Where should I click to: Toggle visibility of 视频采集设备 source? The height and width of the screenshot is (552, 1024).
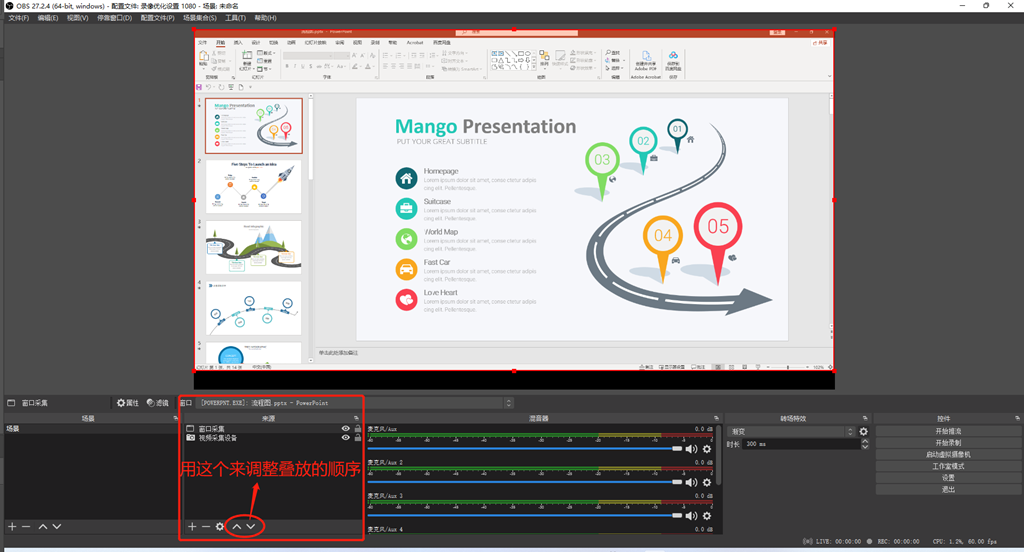[346, 438]
